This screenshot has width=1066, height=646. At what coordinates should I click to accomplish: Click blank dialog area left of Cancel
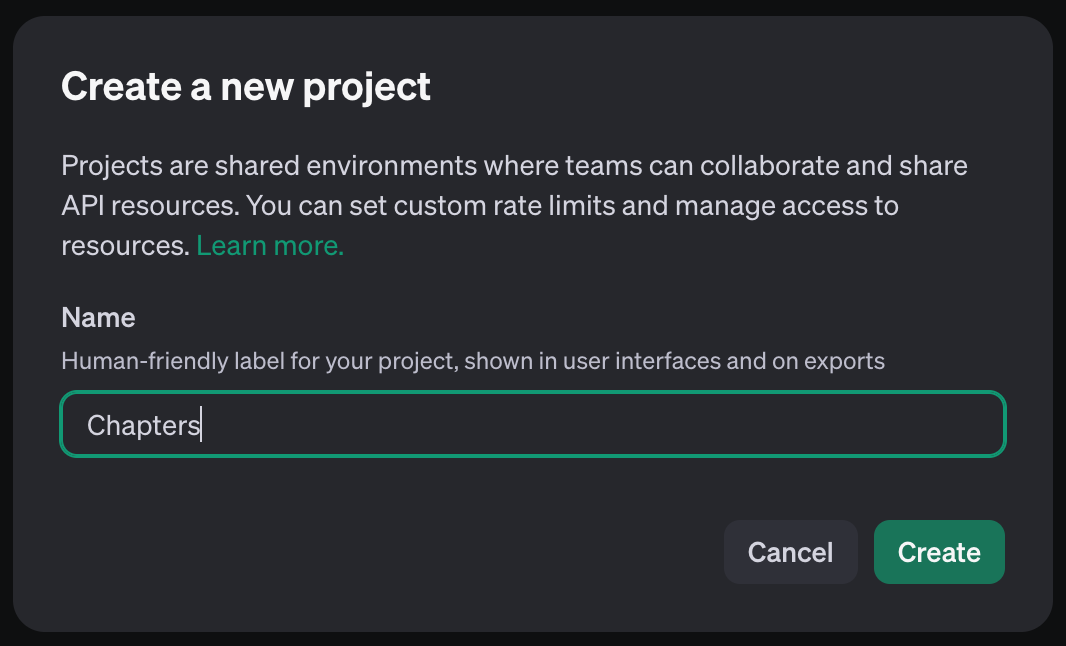[x=400, y=552]
